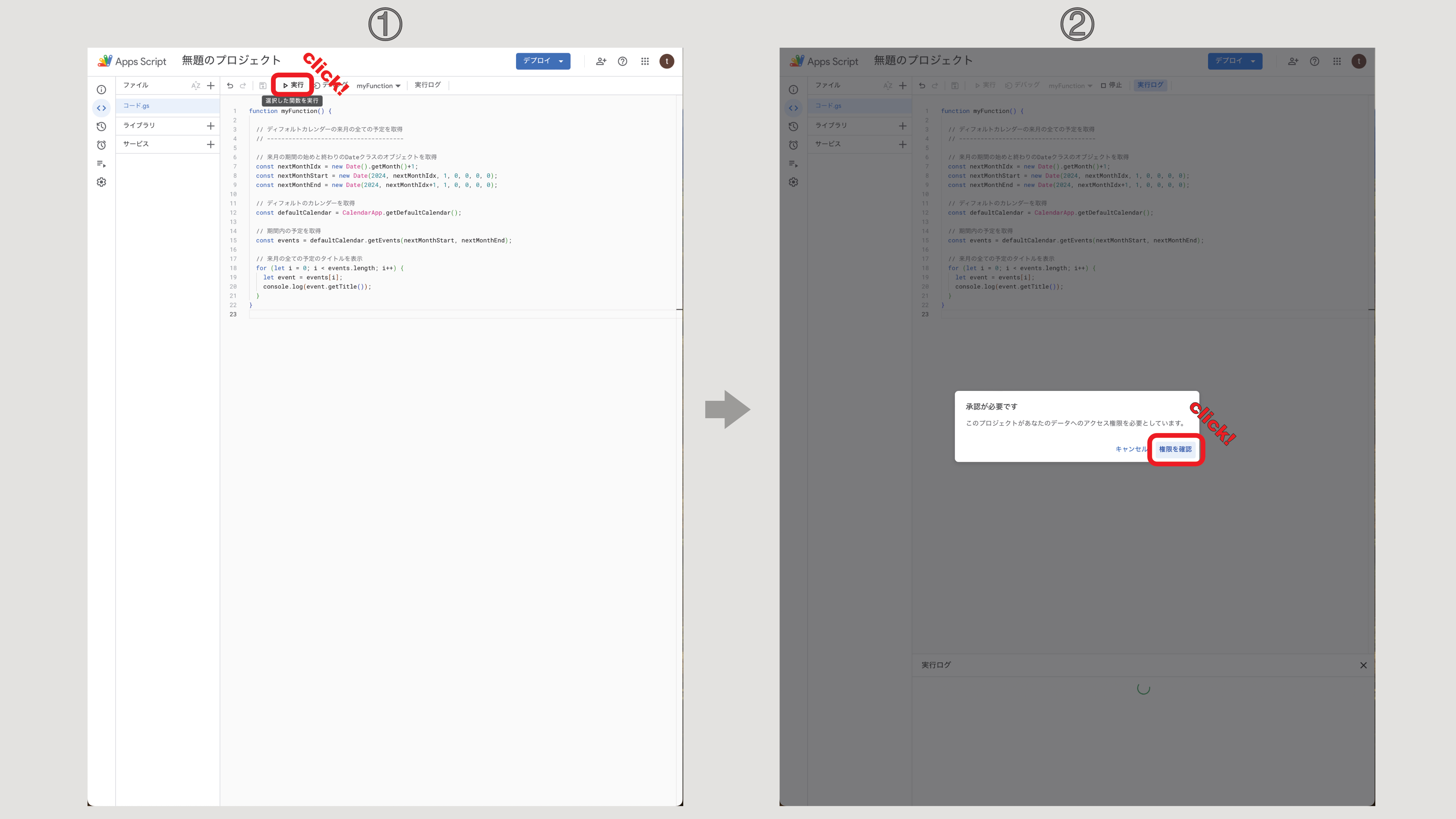Close the 実行ログ panel with the X
The width and height of the screenshot is (1456, 819).
tap(1363, 665)
